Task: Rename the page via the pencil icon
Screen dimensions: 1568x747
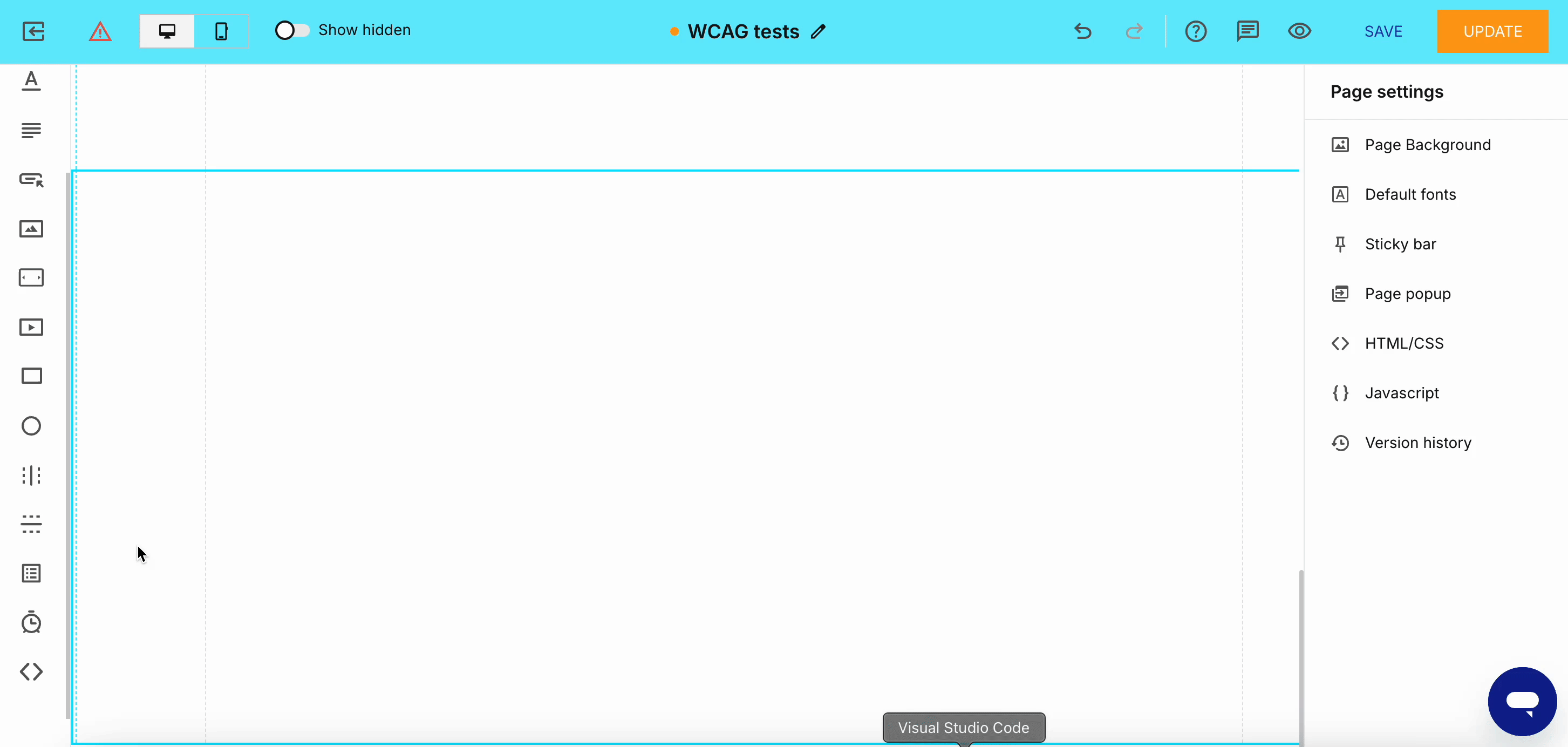Action: [x=819, y=31]
